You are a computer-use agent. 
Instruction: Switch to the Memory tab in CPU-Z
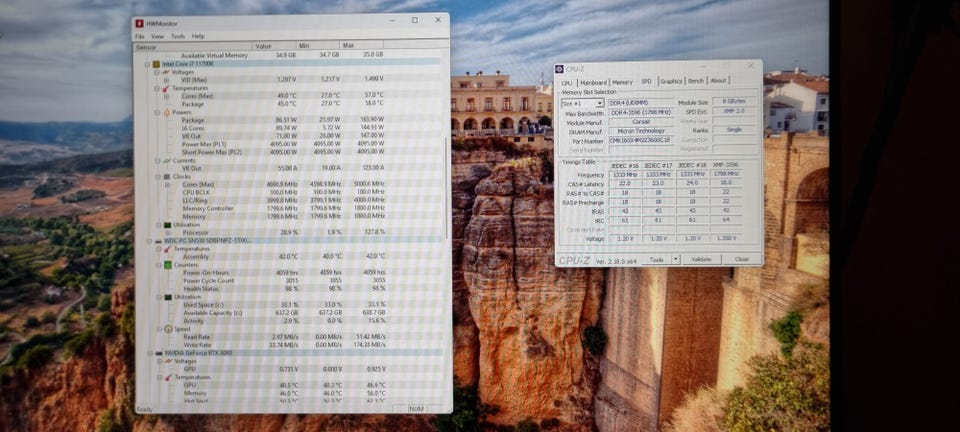coord(622,82)
